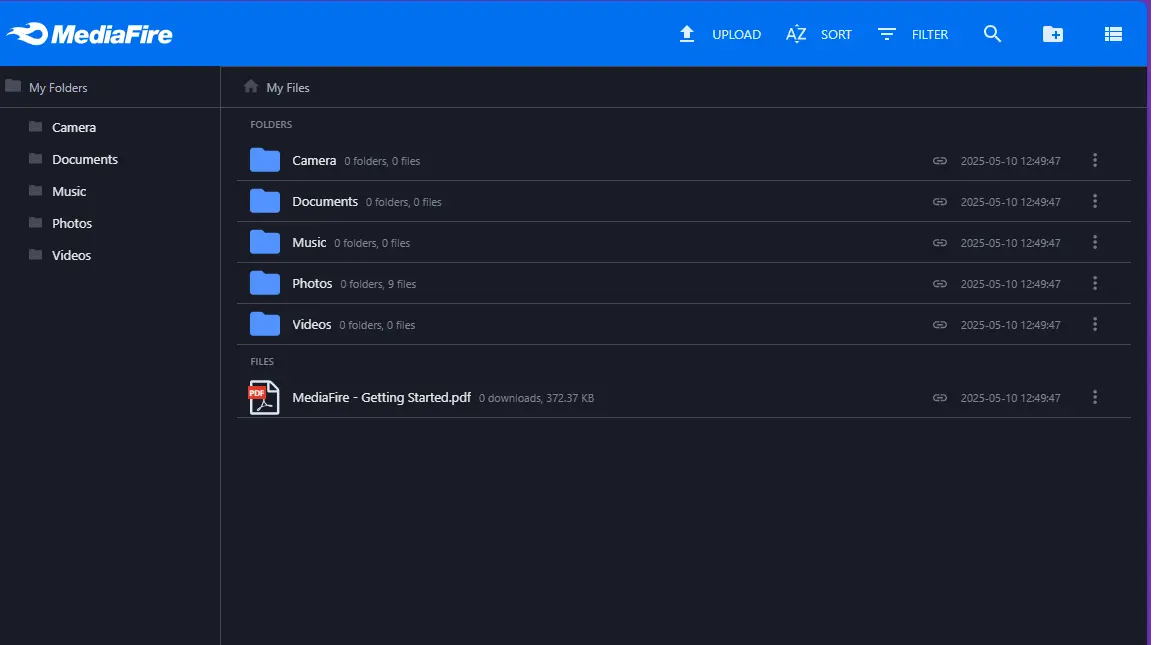Click the AZ sort icon
Screen dimensions: 1154x645
point(796,34)
